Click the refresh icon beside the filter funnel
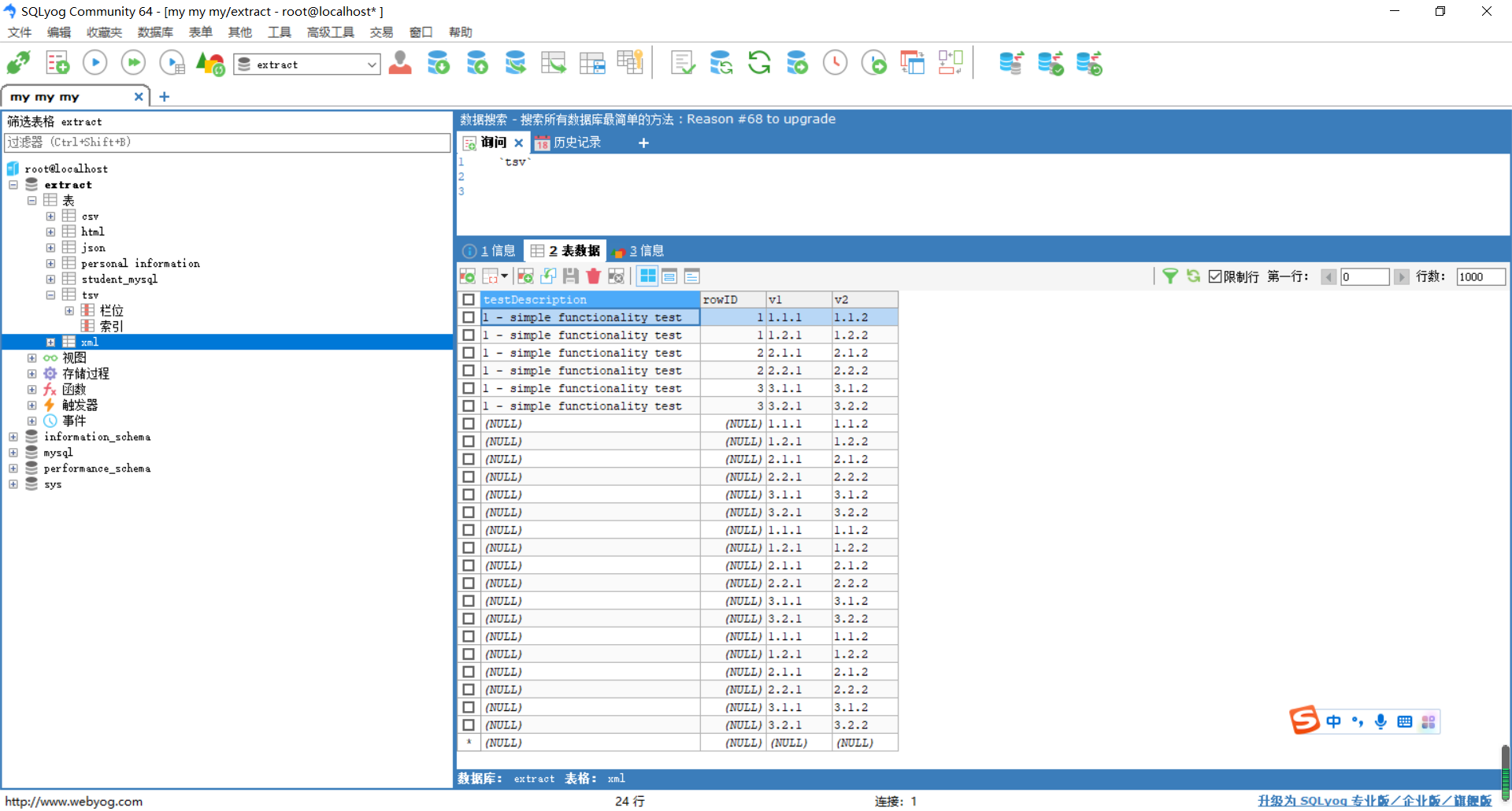1512x811 pixels. 1193,276
